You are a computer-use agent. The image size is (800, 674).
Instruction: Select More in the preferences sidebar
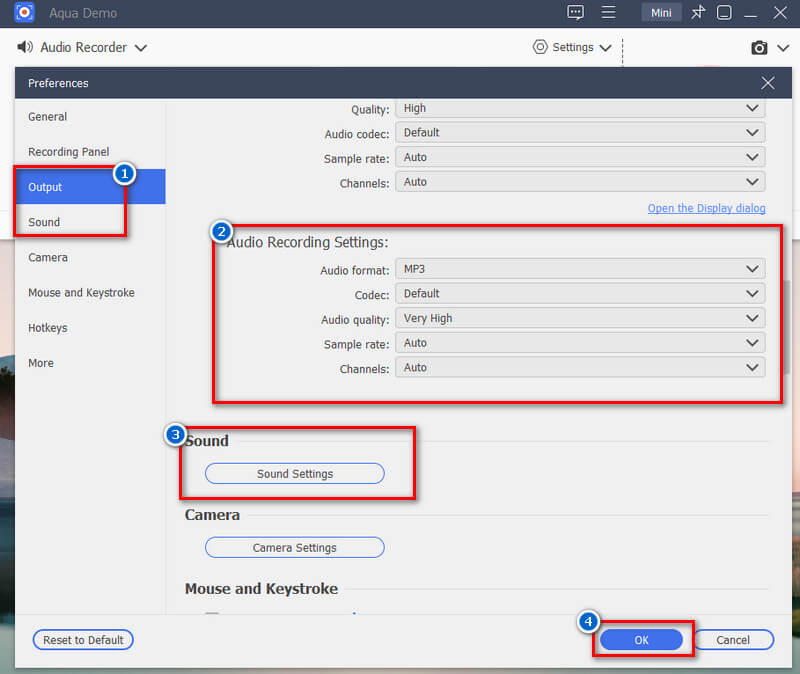[40, 362]
